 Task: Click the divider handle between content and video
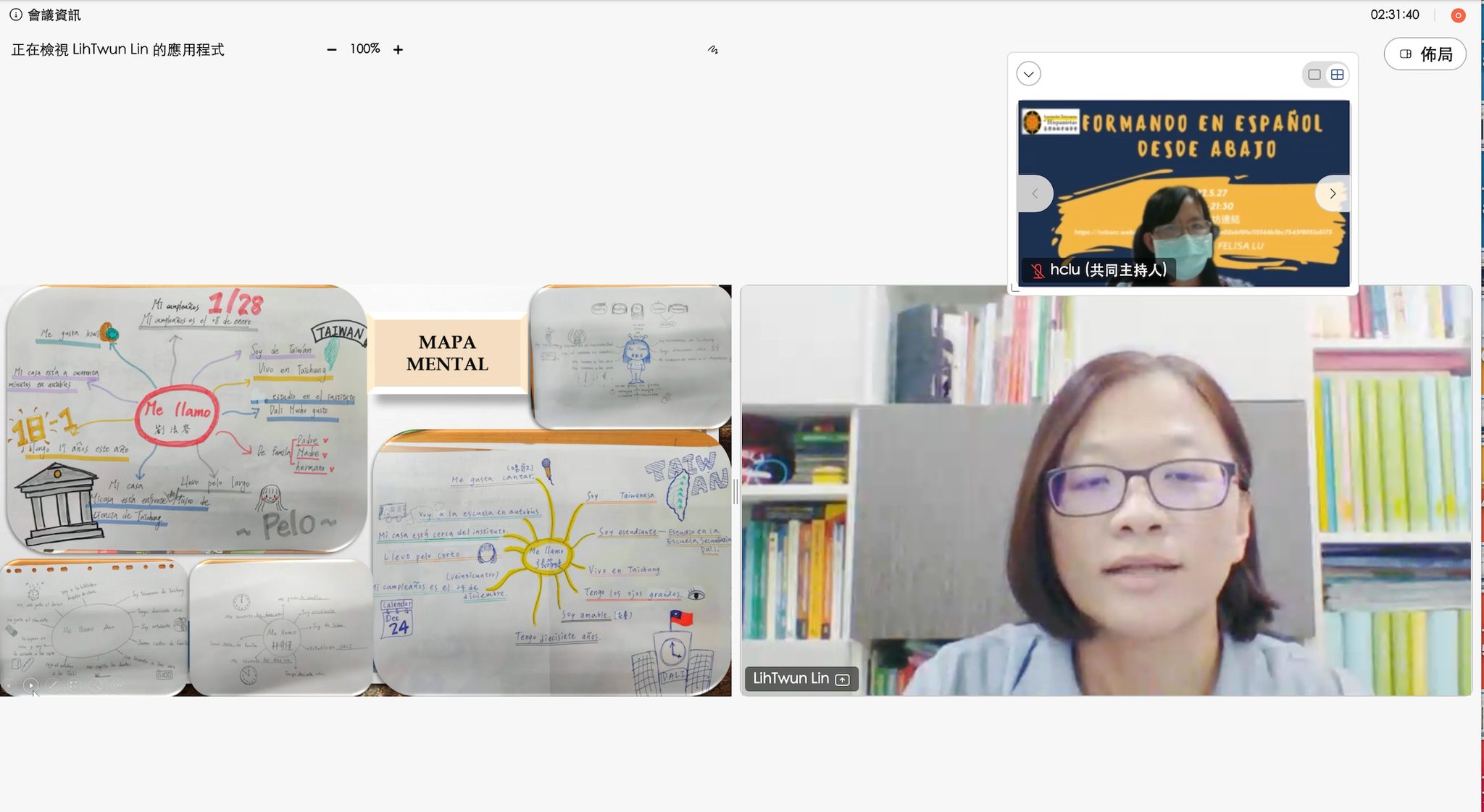point(735,491)
